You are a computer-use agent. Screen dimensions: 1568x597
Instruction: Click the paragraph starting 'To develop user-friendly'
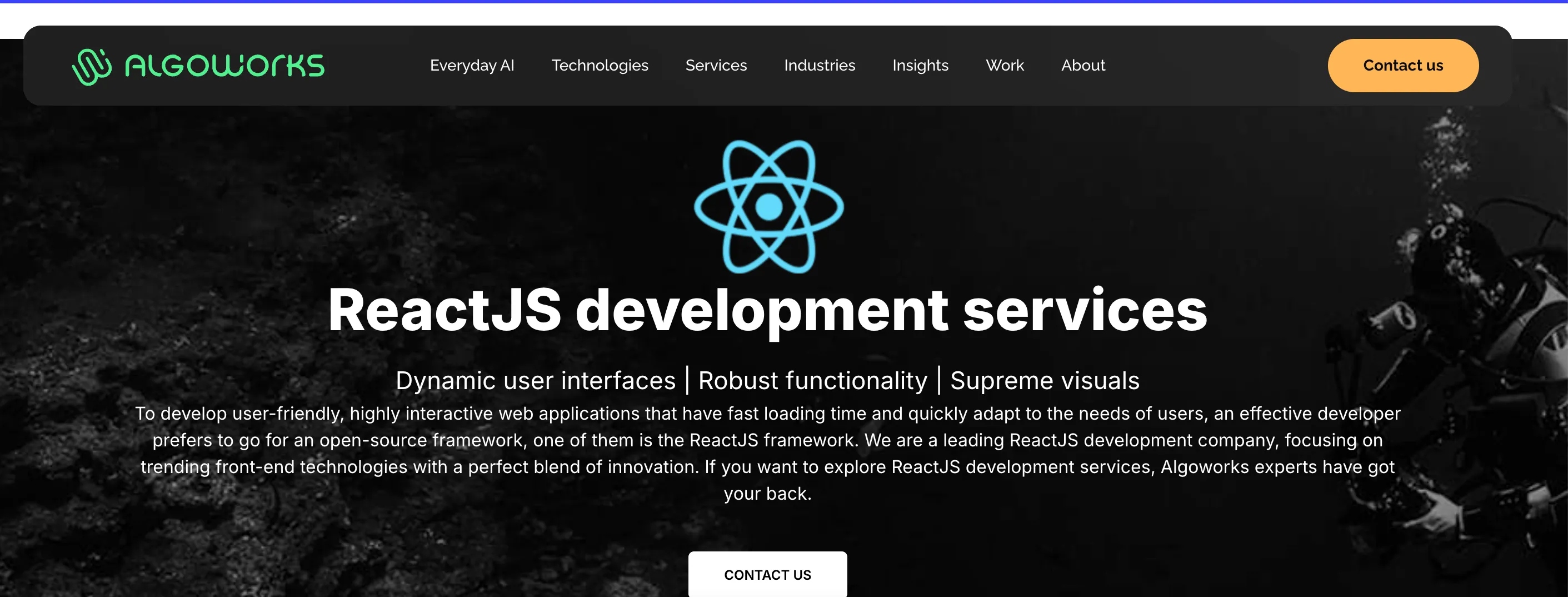pyautogui.click(x=767, y=453)
